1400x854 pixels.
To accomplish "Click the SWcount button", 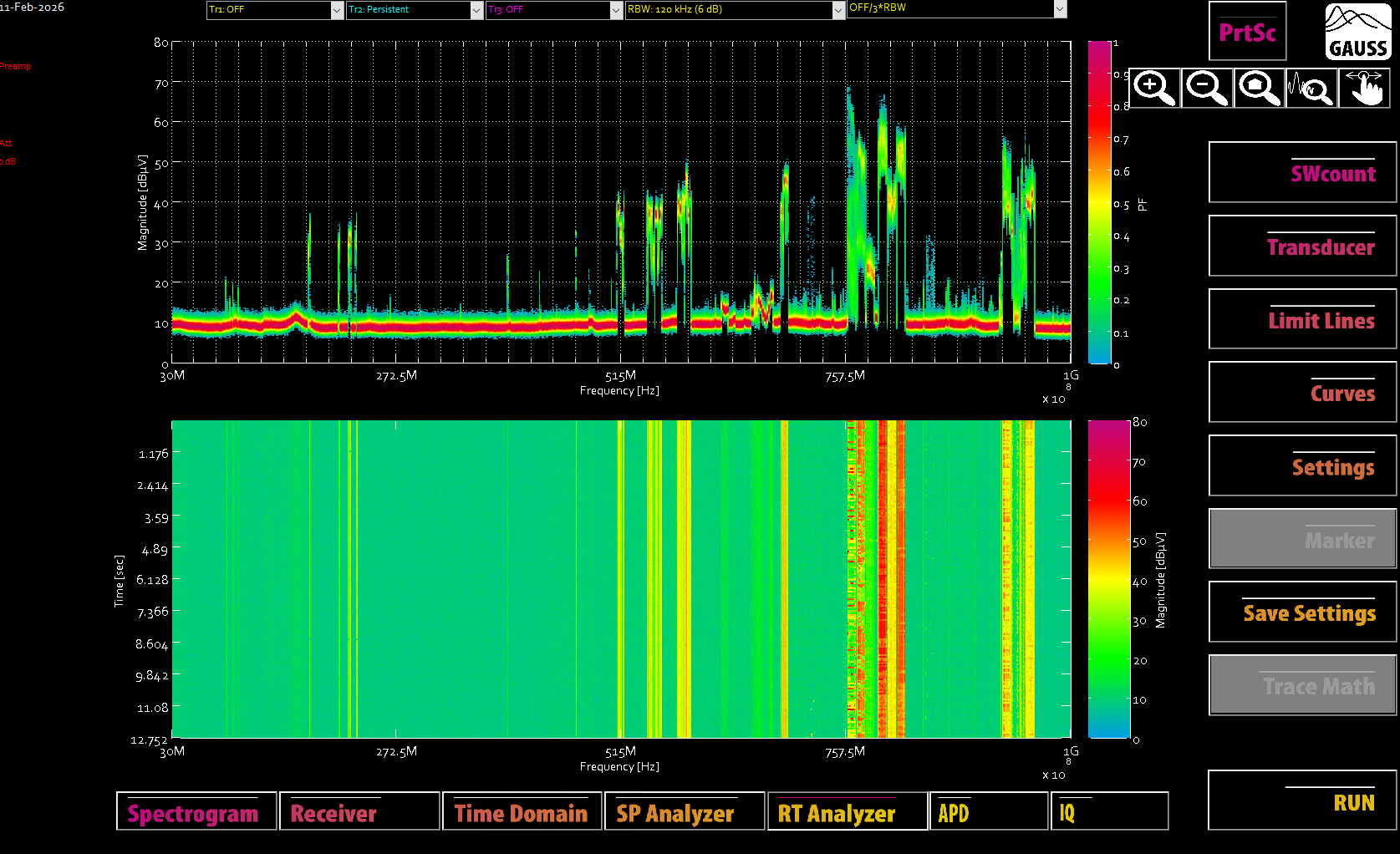I will click(1301, 173).
